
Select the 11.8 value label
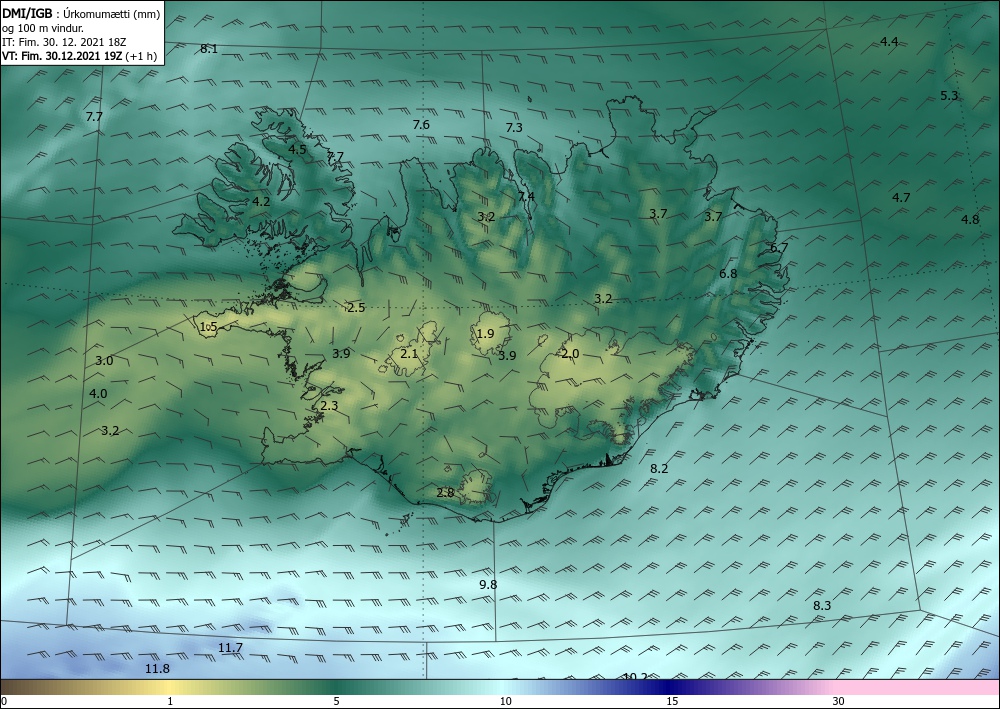click(158, 668)
